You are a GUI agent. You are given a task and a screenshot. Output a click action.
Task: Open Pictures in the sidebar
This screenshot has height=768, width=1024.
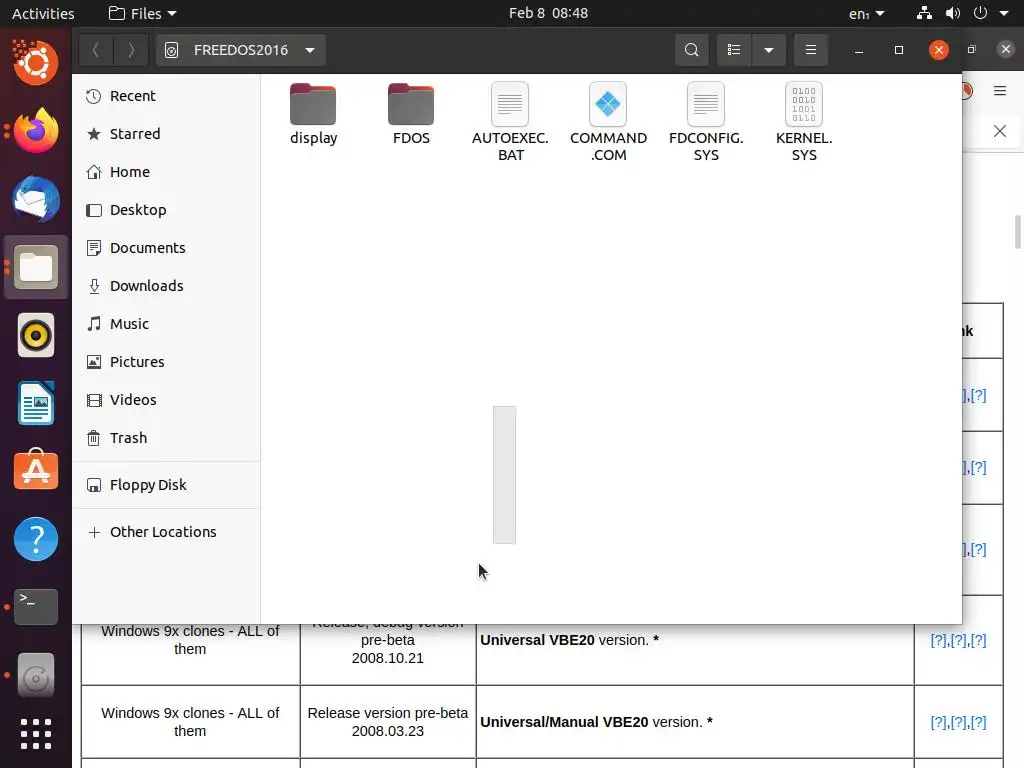click(167, 361)
